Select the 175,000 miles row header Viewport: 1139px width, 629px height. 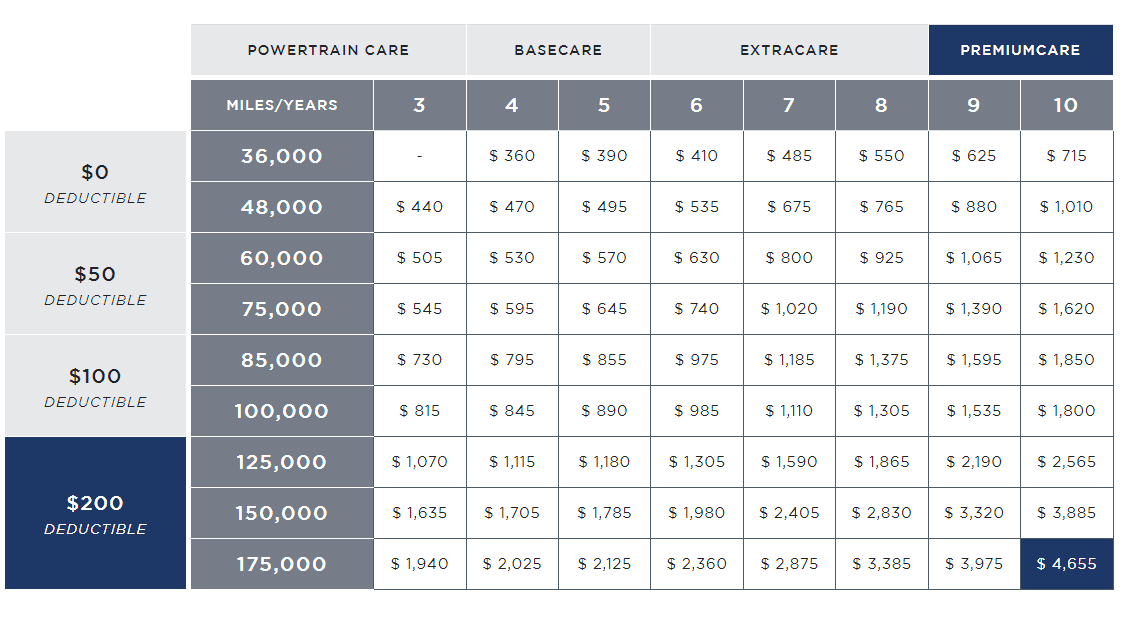tap(281, 564)
